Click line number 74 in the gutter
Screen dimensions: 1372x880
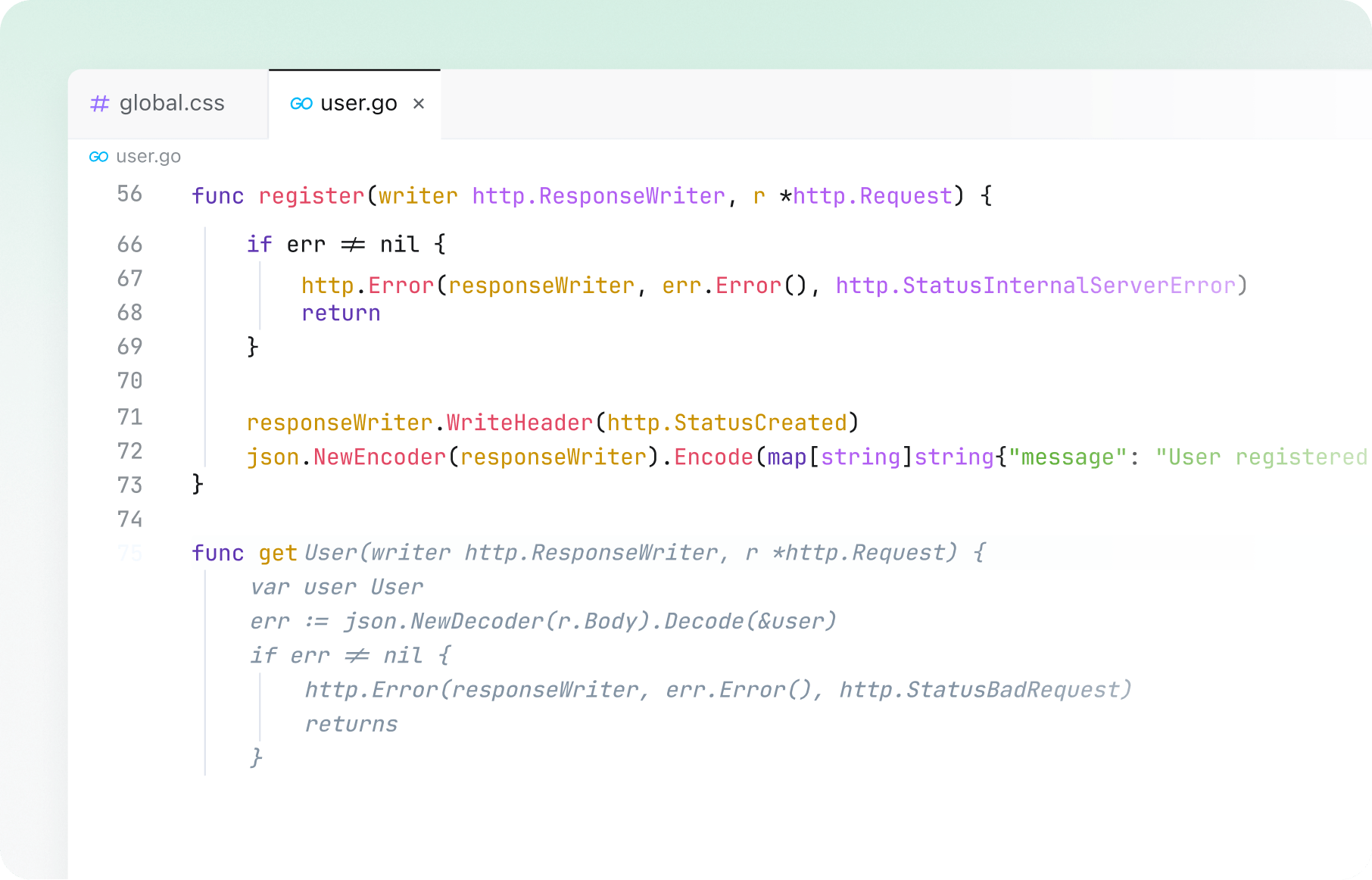(129, 520)
